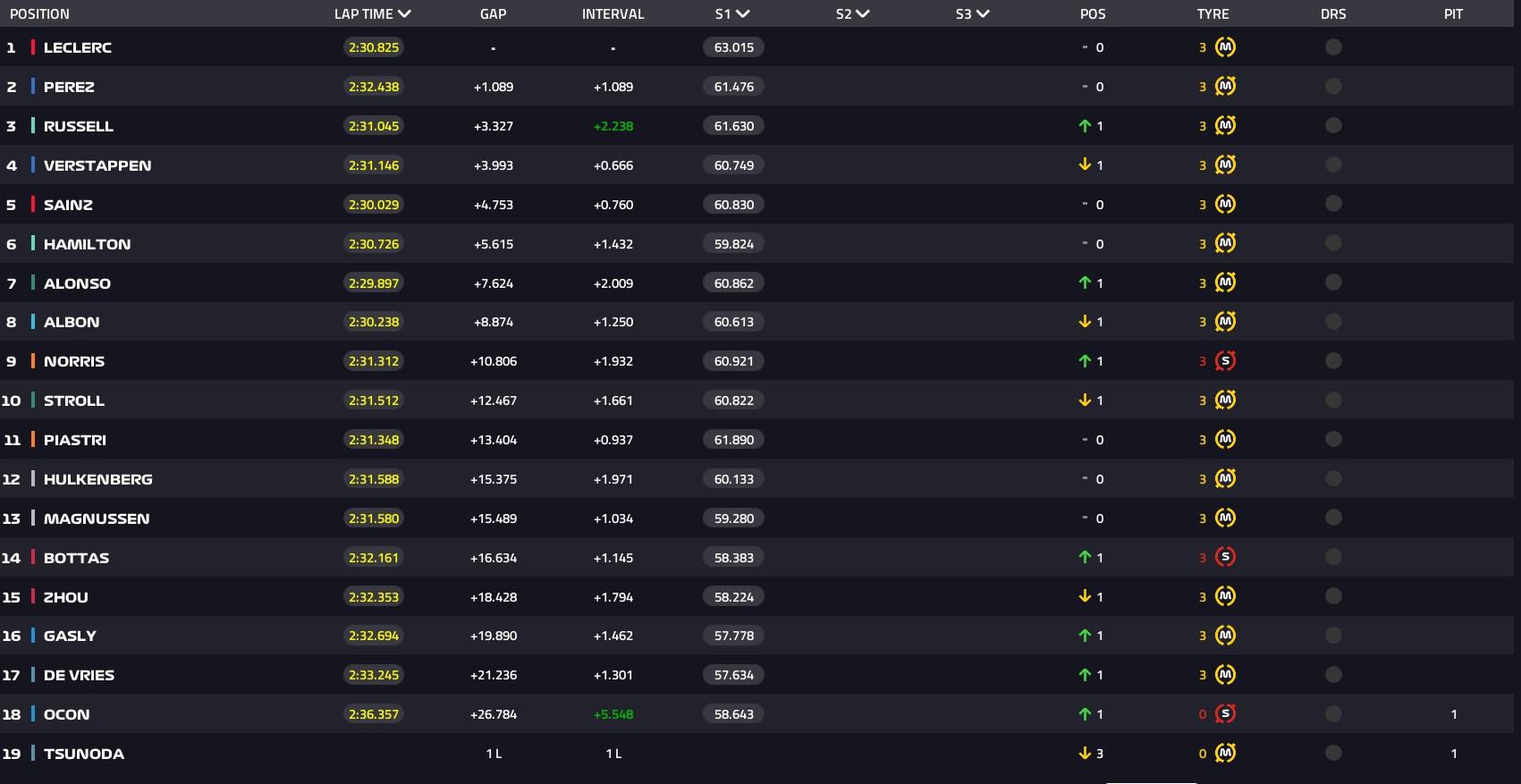Click Verstappen's yellow position-lost arrow
The image size is (1521, 784).
(x=1085, y=165)
